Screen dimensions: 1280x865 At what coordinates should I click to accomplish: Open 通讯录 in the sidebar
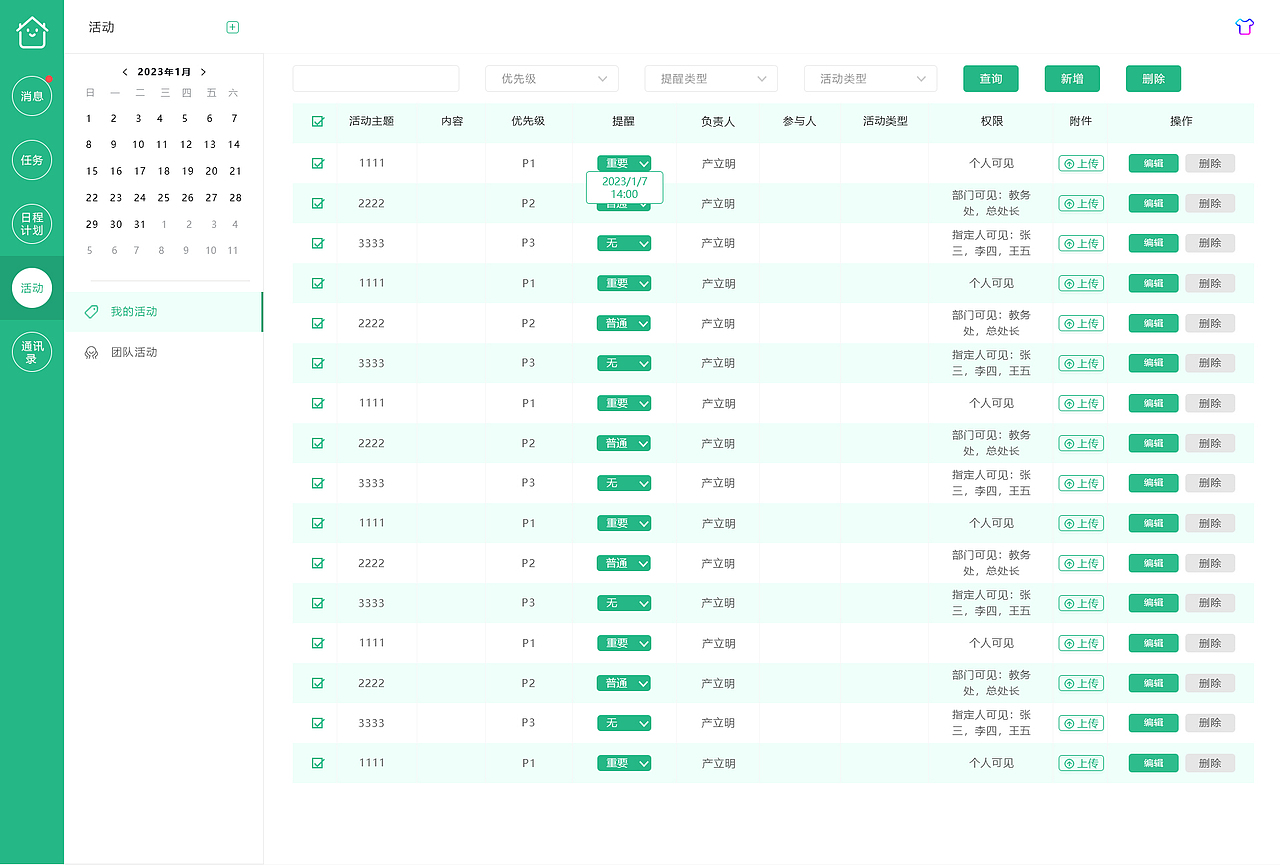[x=32, y=352]
